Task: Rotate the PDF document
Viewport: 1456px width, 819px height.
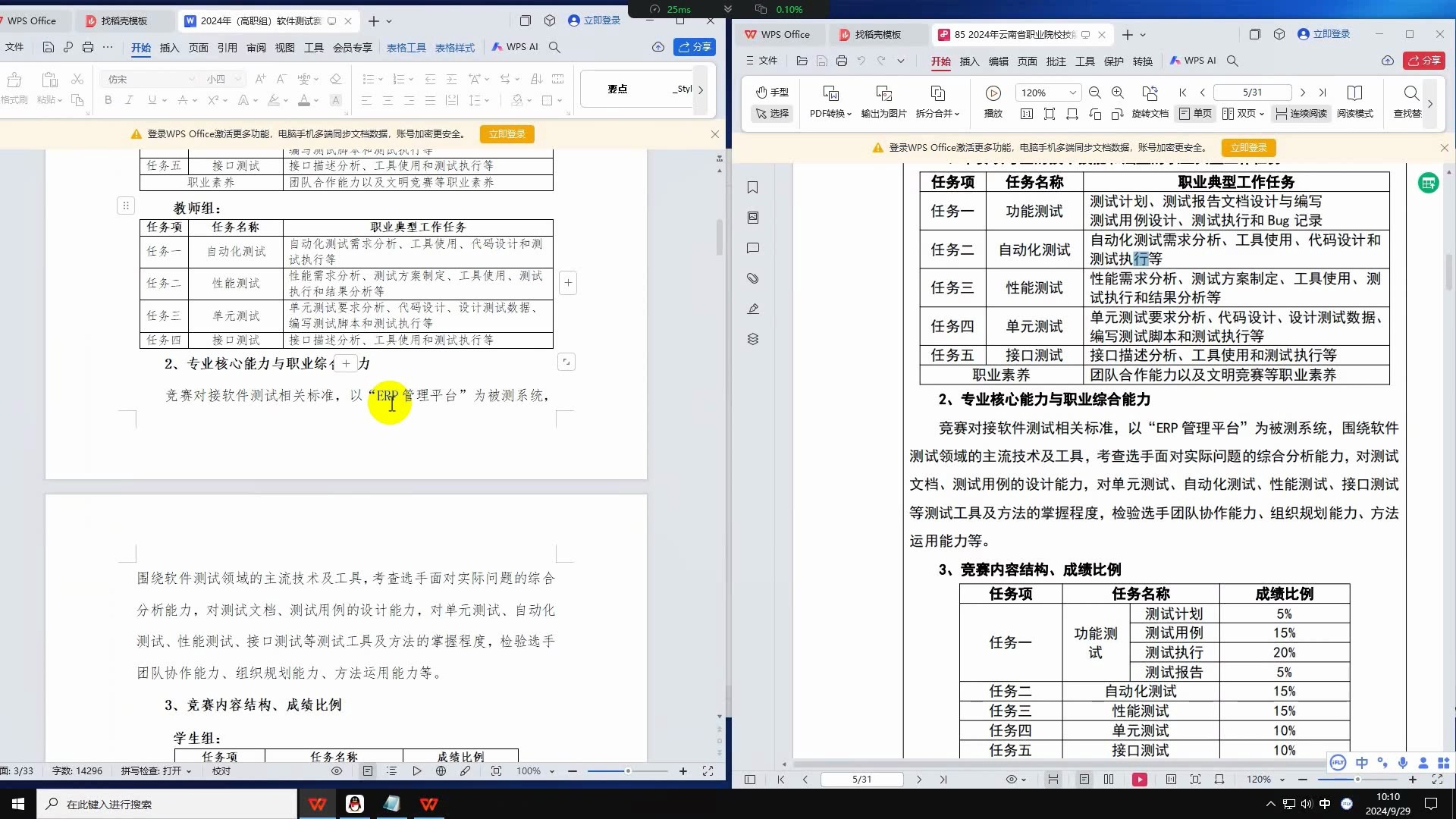Action: (1150, 102)
